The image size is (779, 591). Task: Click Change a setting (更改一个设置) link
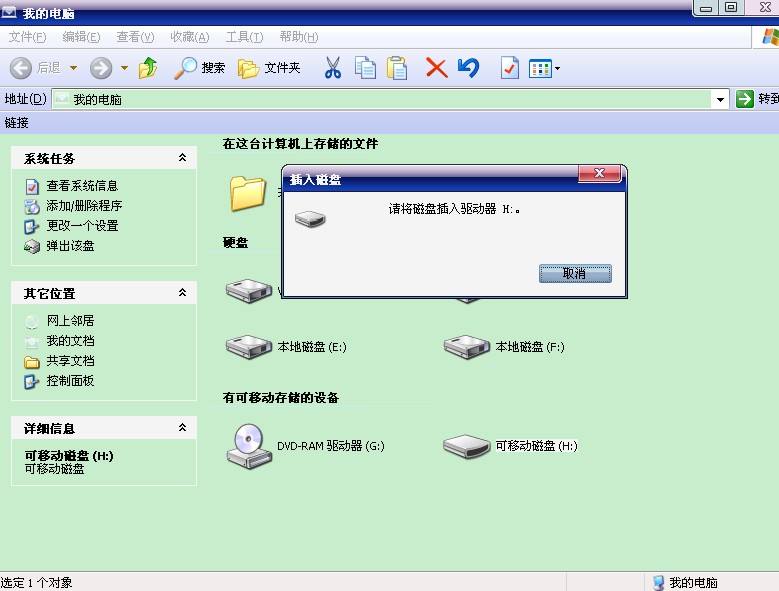[x=82, y=225]
